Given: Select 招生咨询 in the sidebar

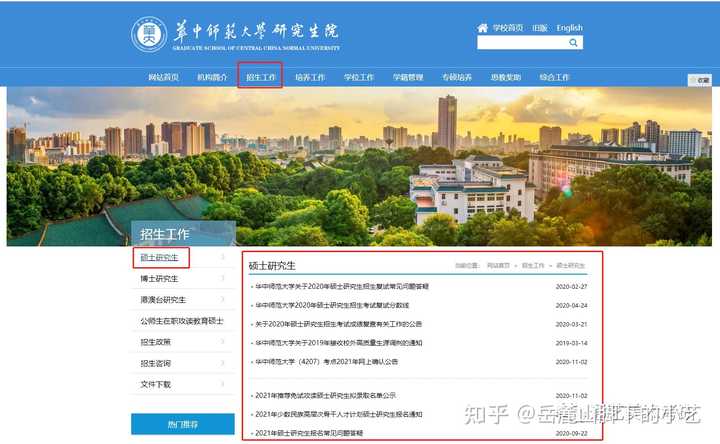Looking at the screenshot, I should coord(155,363).
